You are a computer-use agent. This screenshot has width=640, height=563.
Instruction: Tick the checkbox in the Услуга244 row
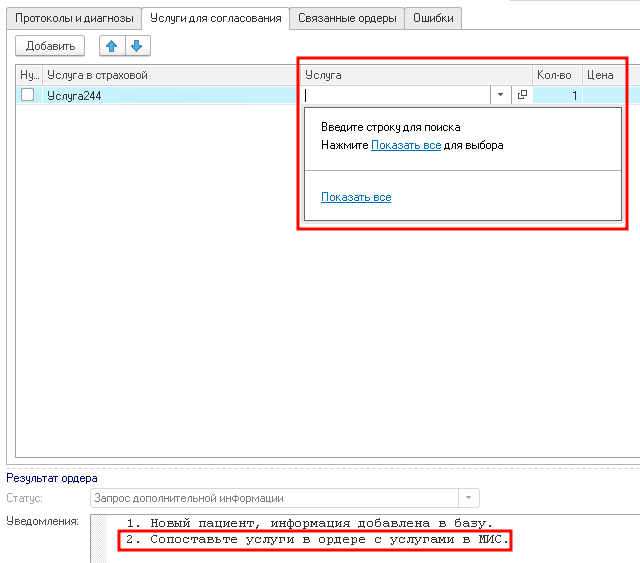coord(28,95)
